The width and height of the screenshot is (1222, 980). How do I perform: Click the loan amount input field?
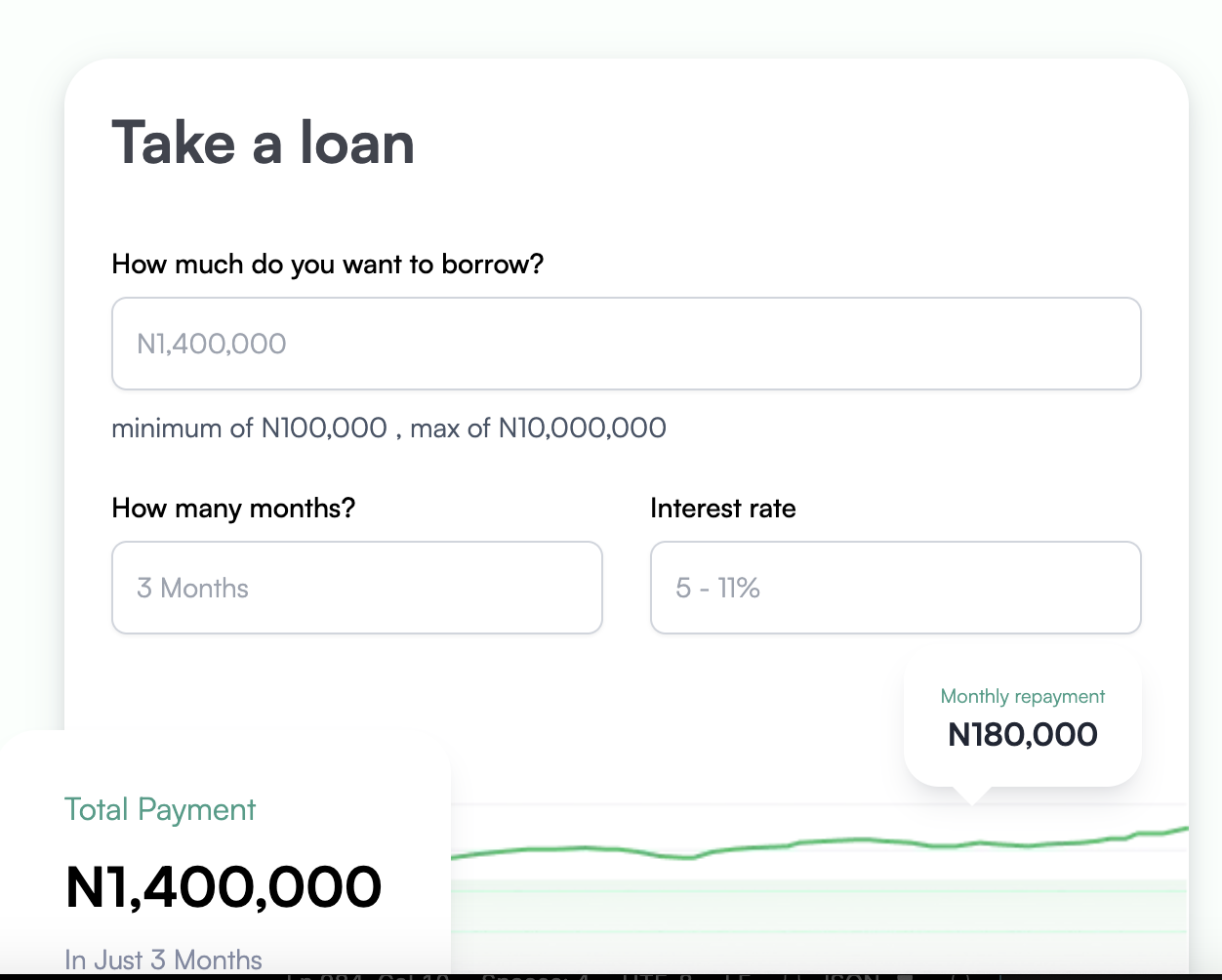point(626,344)
